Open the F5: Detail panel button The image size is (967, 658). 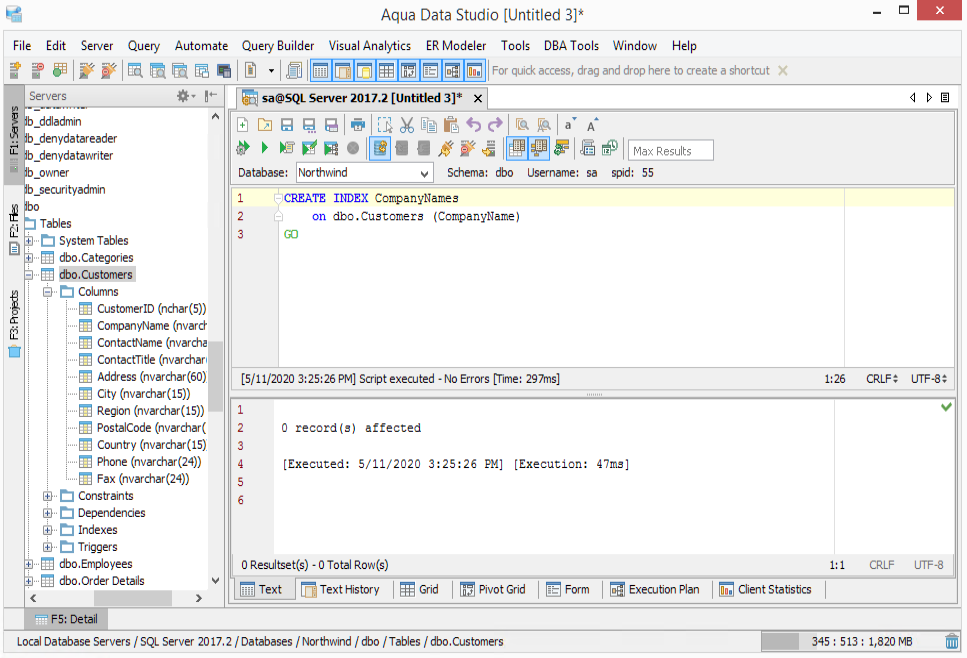click(66, 619)
